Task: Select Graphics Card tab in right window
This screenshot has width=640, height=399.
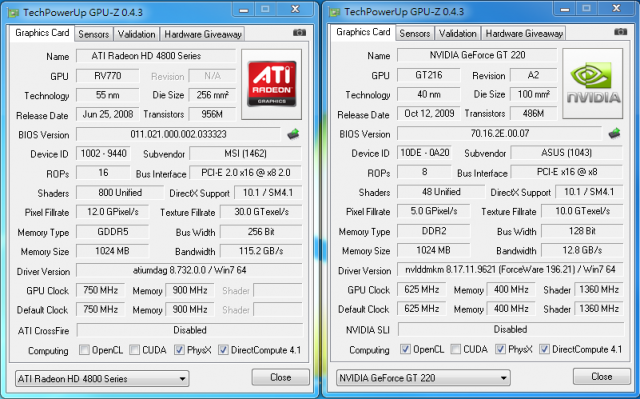Action: (363, 32)
